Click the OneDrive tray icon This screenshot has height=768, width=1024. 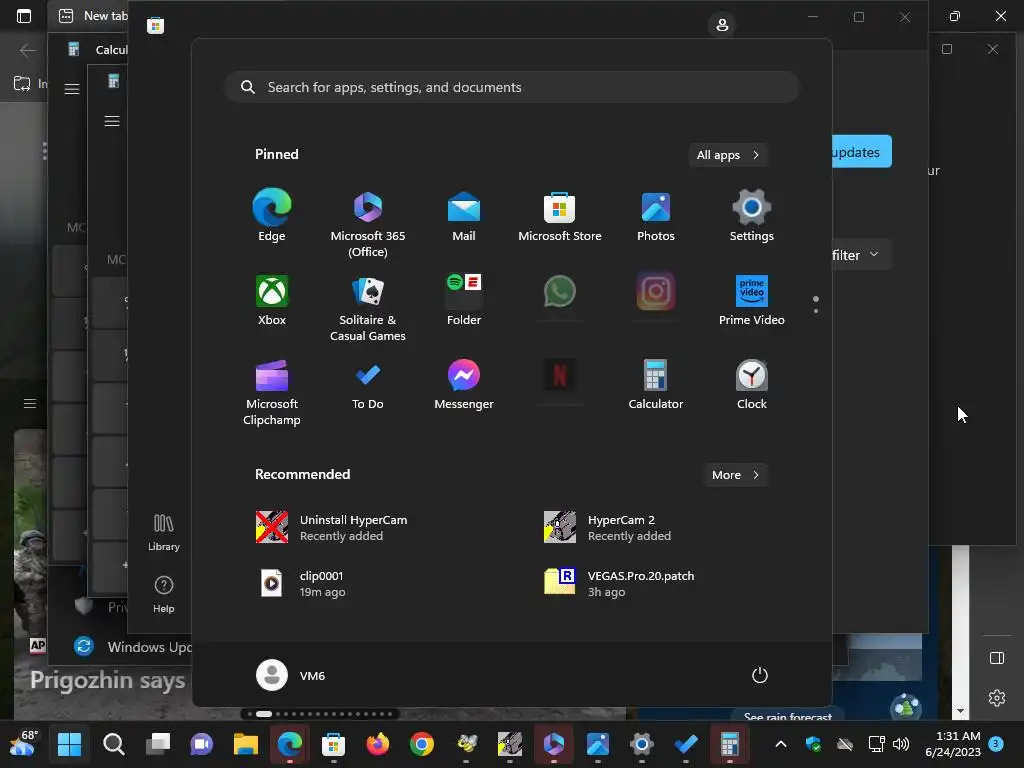pos(845,744)
